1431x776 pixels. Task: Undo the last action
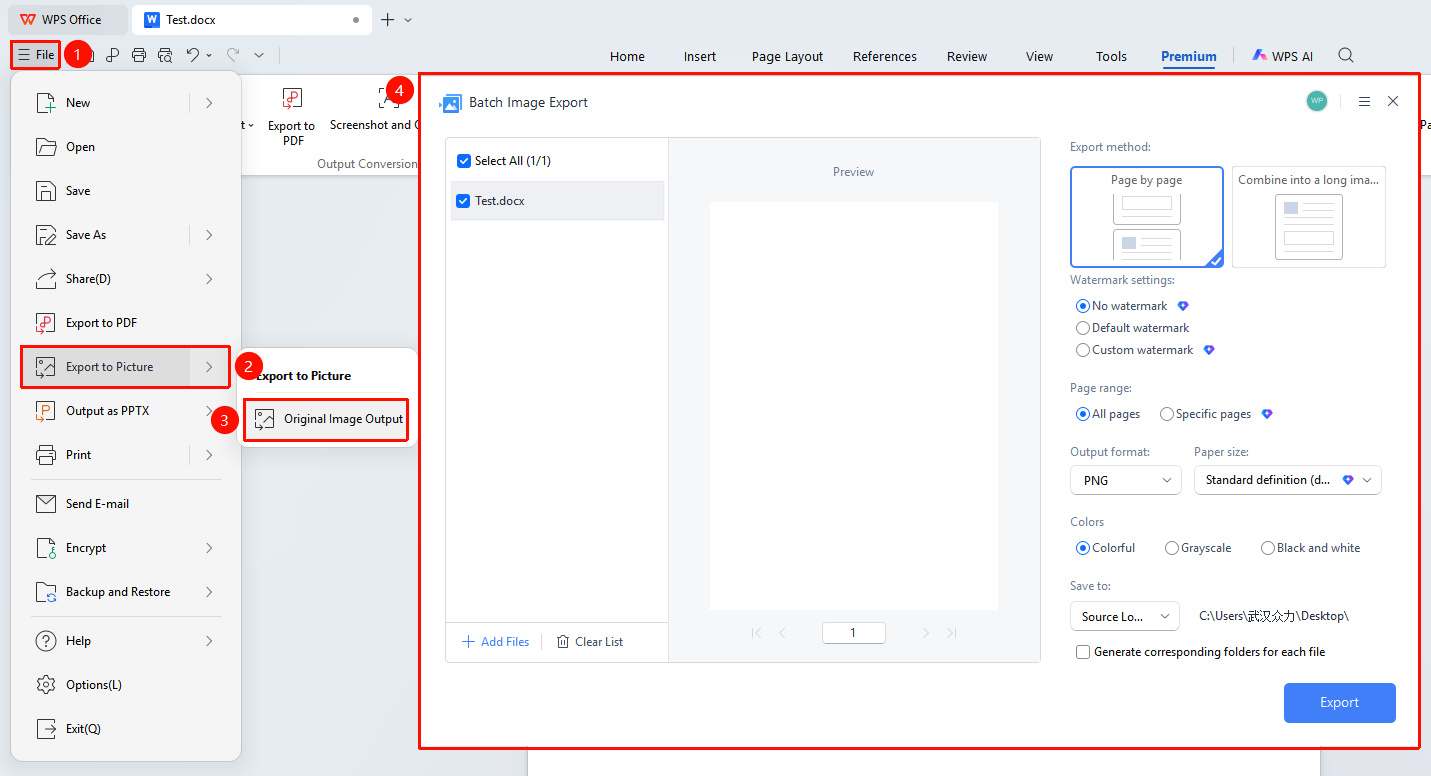coord(193,55)
